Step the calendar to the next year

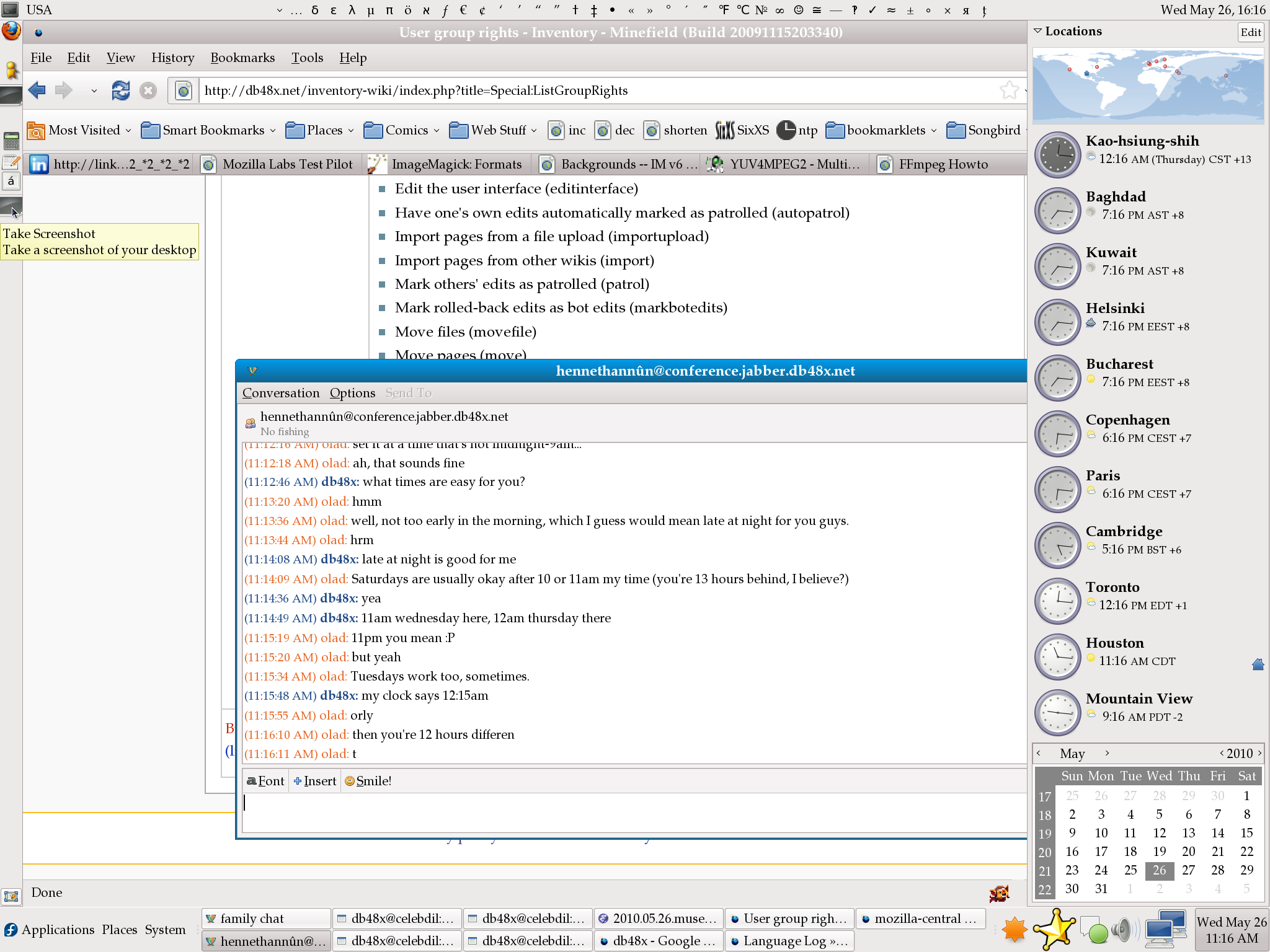[1259, 753]
